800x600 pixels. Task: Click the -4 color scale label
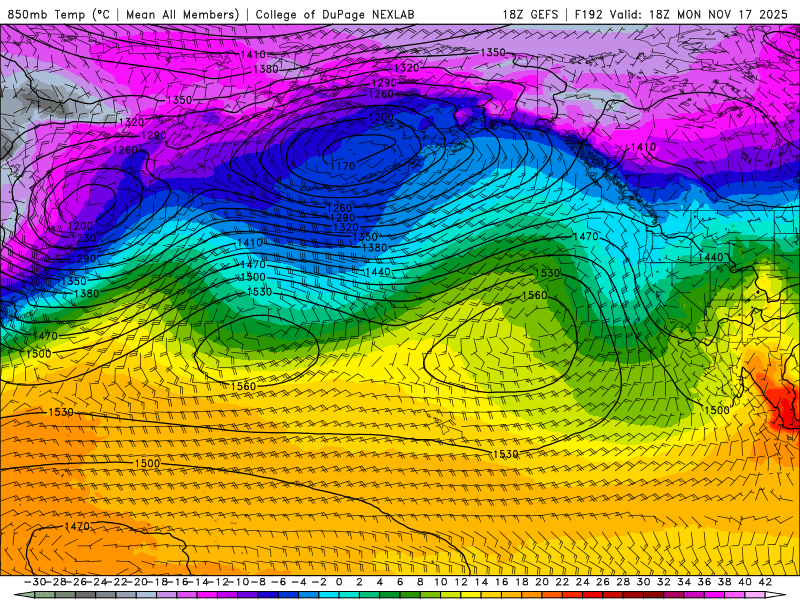[299, 582]
